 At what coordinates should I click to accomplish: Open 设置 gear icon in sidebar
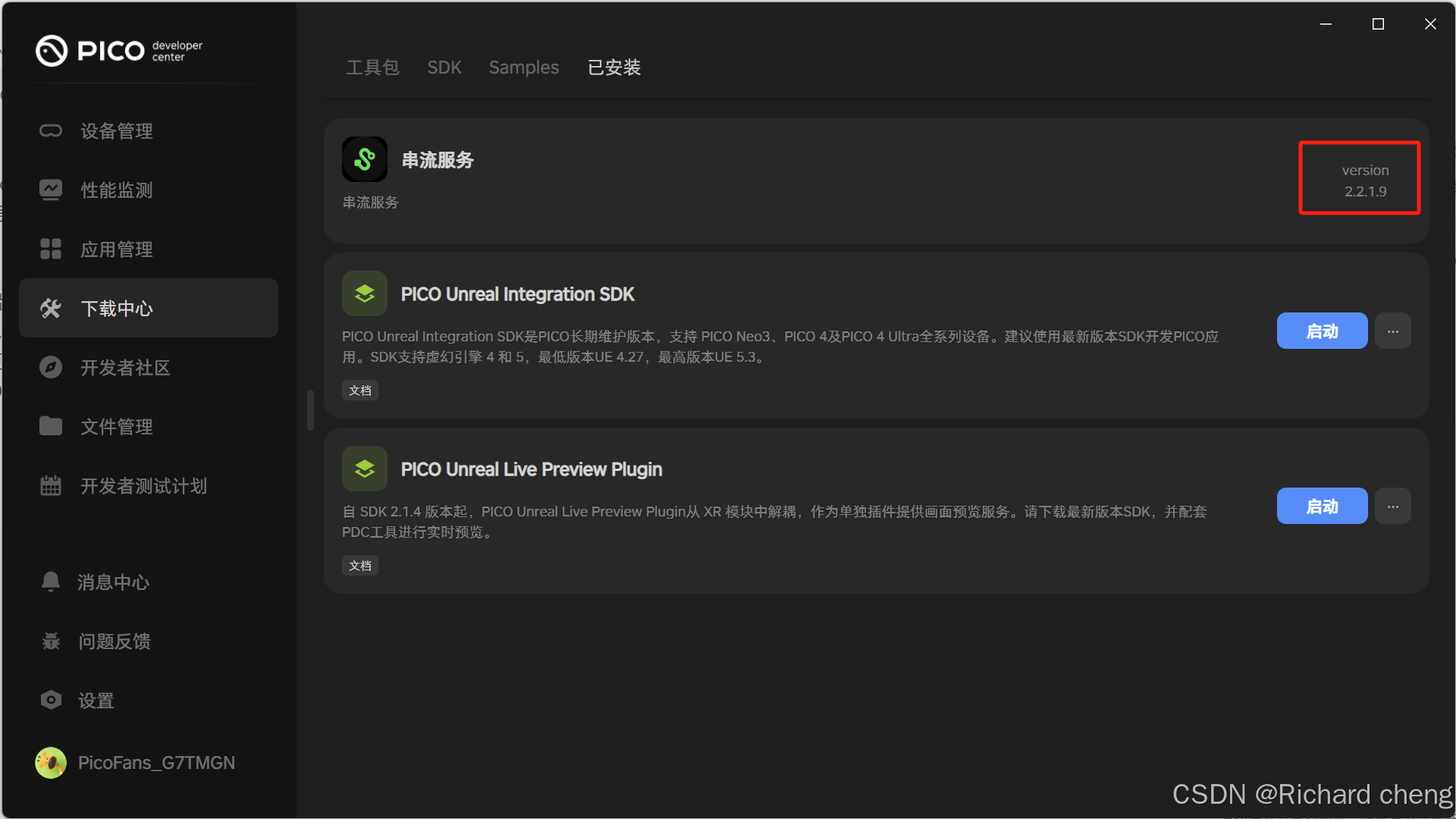coord(51,700)
